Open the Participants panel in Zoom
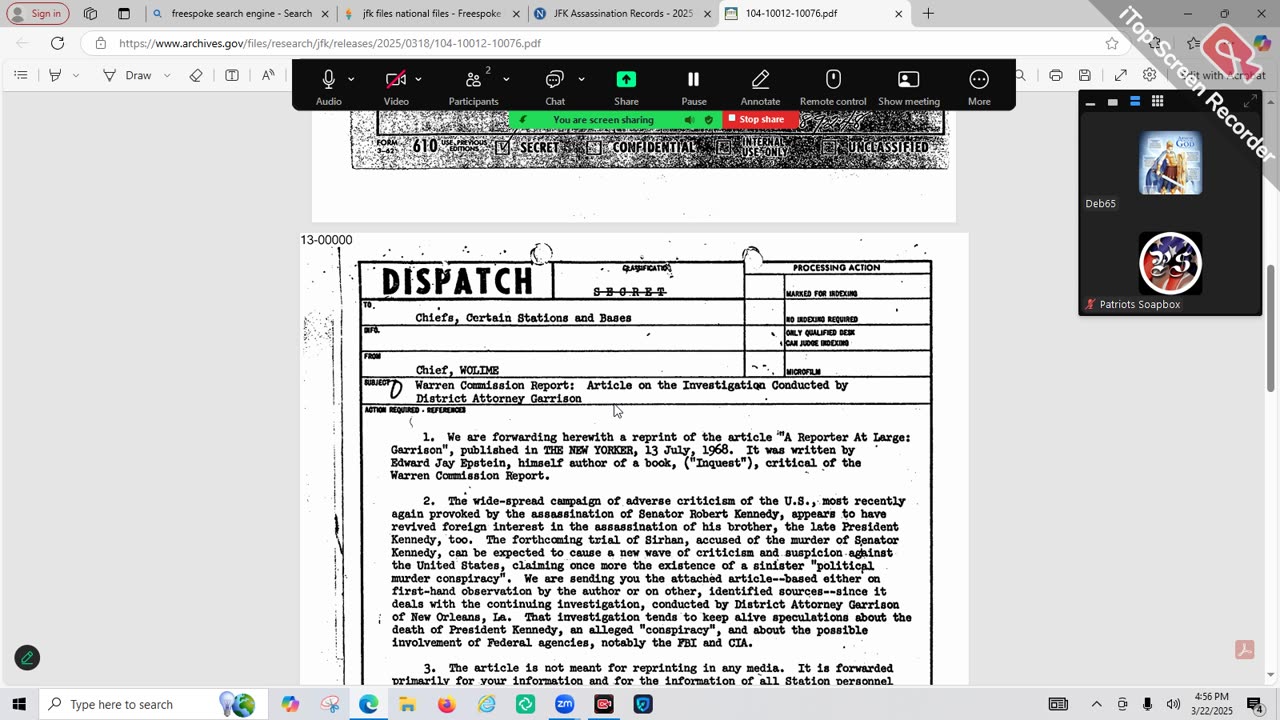The height and width of the screenshot is (720, 1280). 473,87
